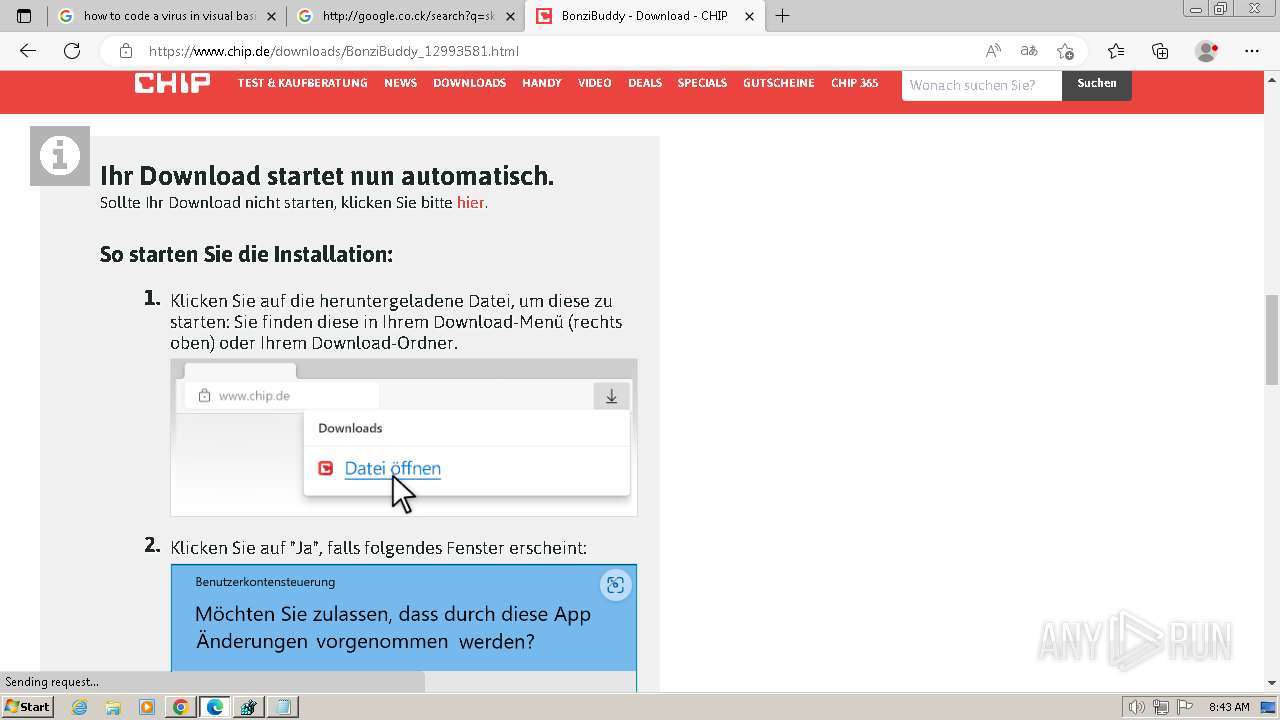
Task: Open File Explorer from the taskbar
Action: [113, 707]
